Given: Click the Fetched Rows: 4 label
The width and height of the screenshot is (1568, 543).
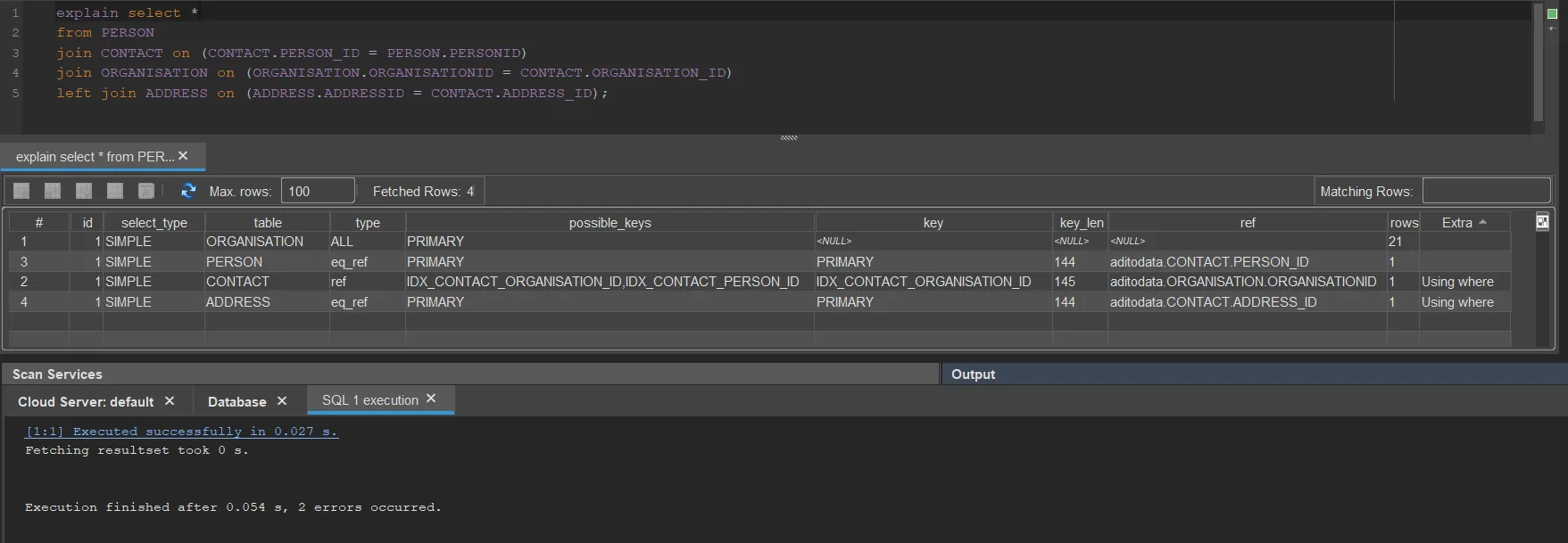Looking at the screenshot, I should click(423, 192).
